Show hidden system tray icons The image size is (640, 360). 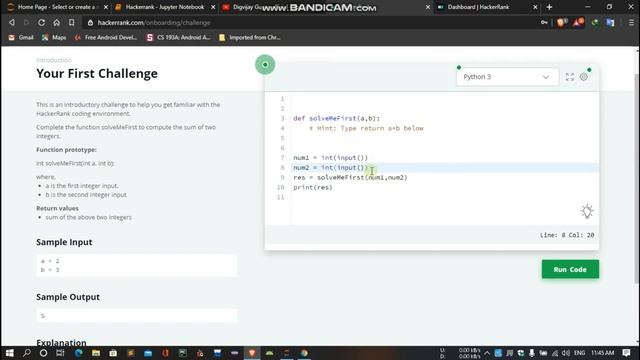[x=487, y=353]
